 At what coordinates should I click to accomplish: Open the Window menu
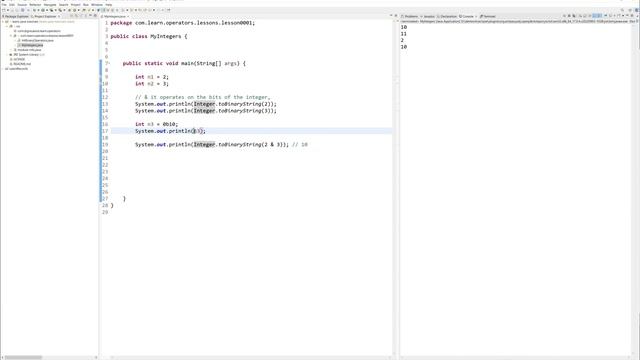(97, 5)
